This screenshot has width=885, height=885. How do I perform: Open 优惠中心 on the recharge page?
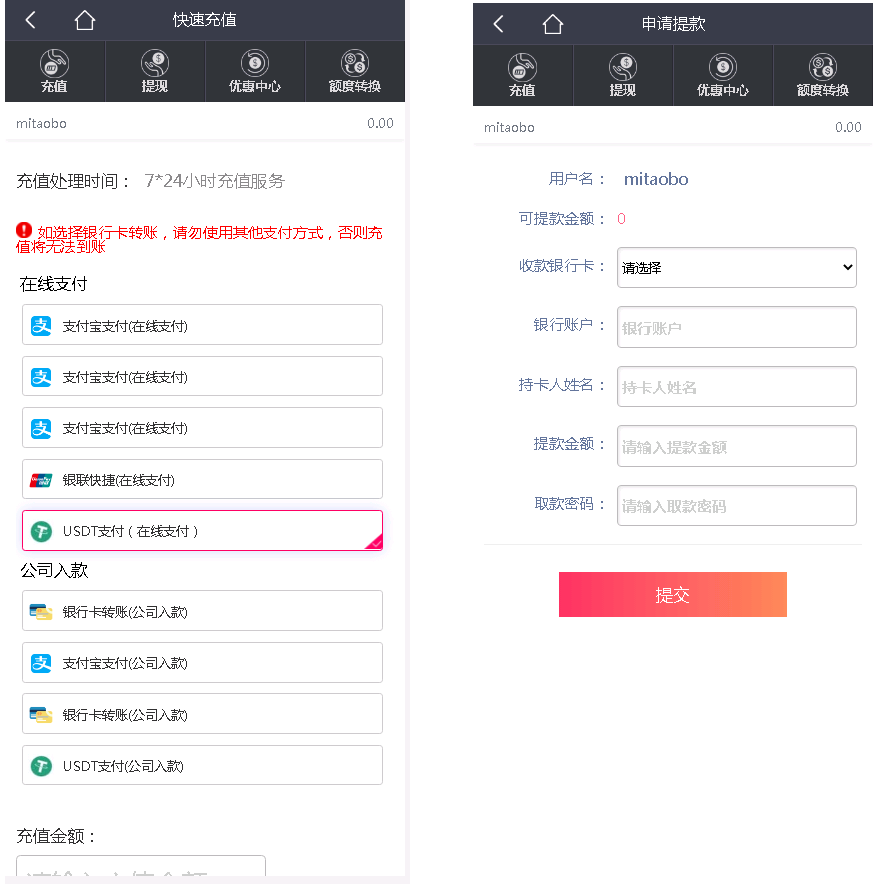tap(255, 71)
